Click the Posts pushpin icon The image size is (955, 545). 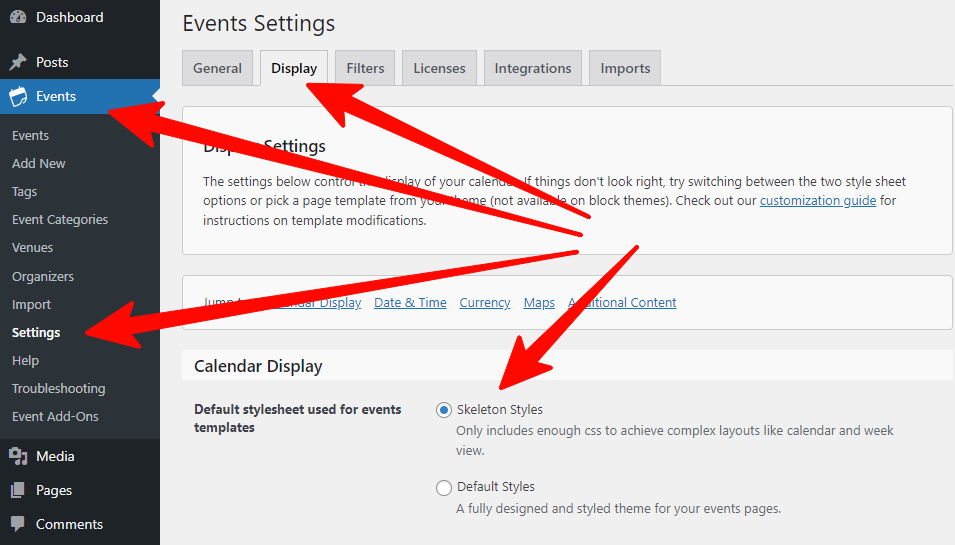click(18, 62)
